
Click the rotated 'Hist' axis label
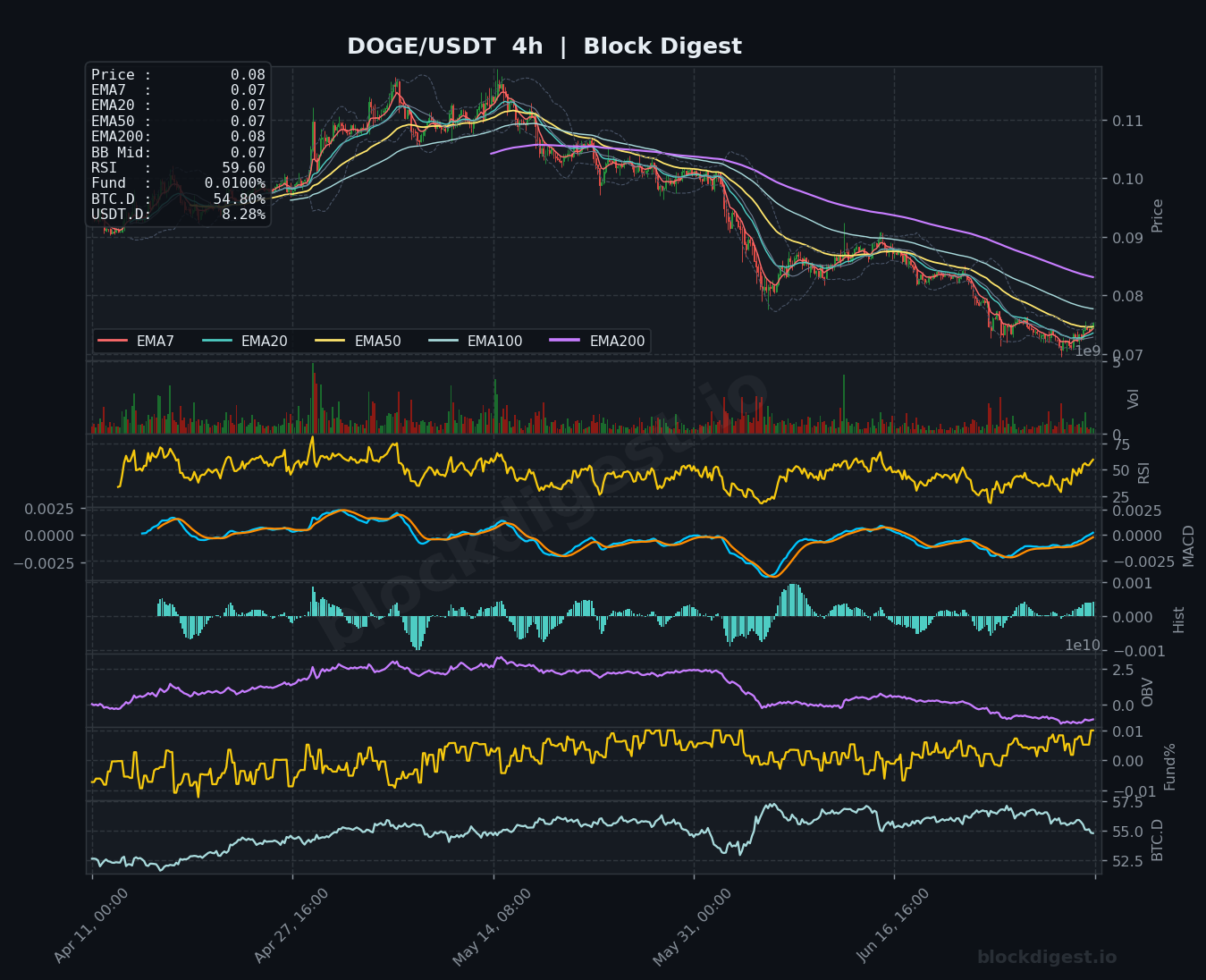coord(1178,620)
